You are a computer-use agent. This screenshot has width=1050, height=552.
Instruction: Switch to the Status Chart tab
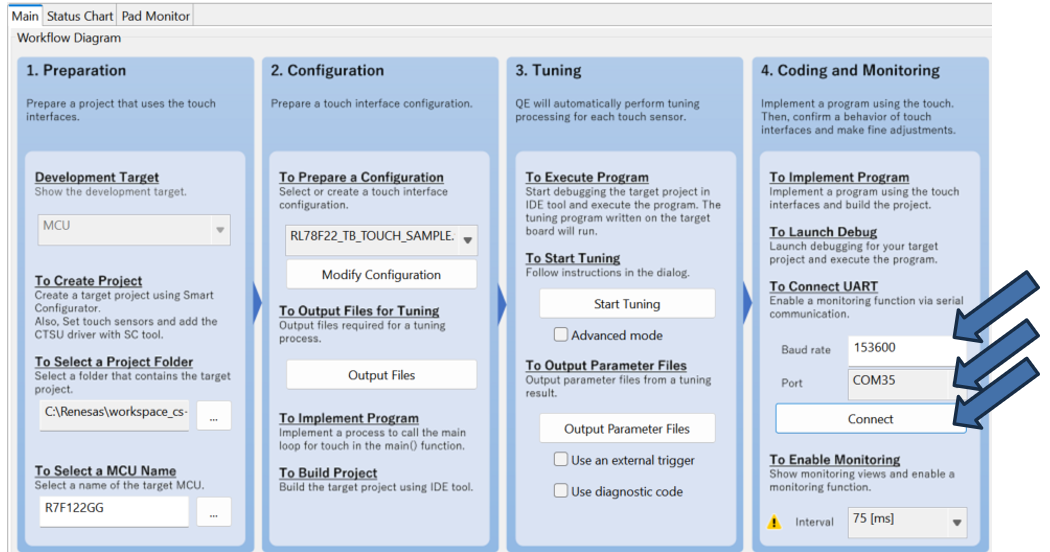(80, 16)
